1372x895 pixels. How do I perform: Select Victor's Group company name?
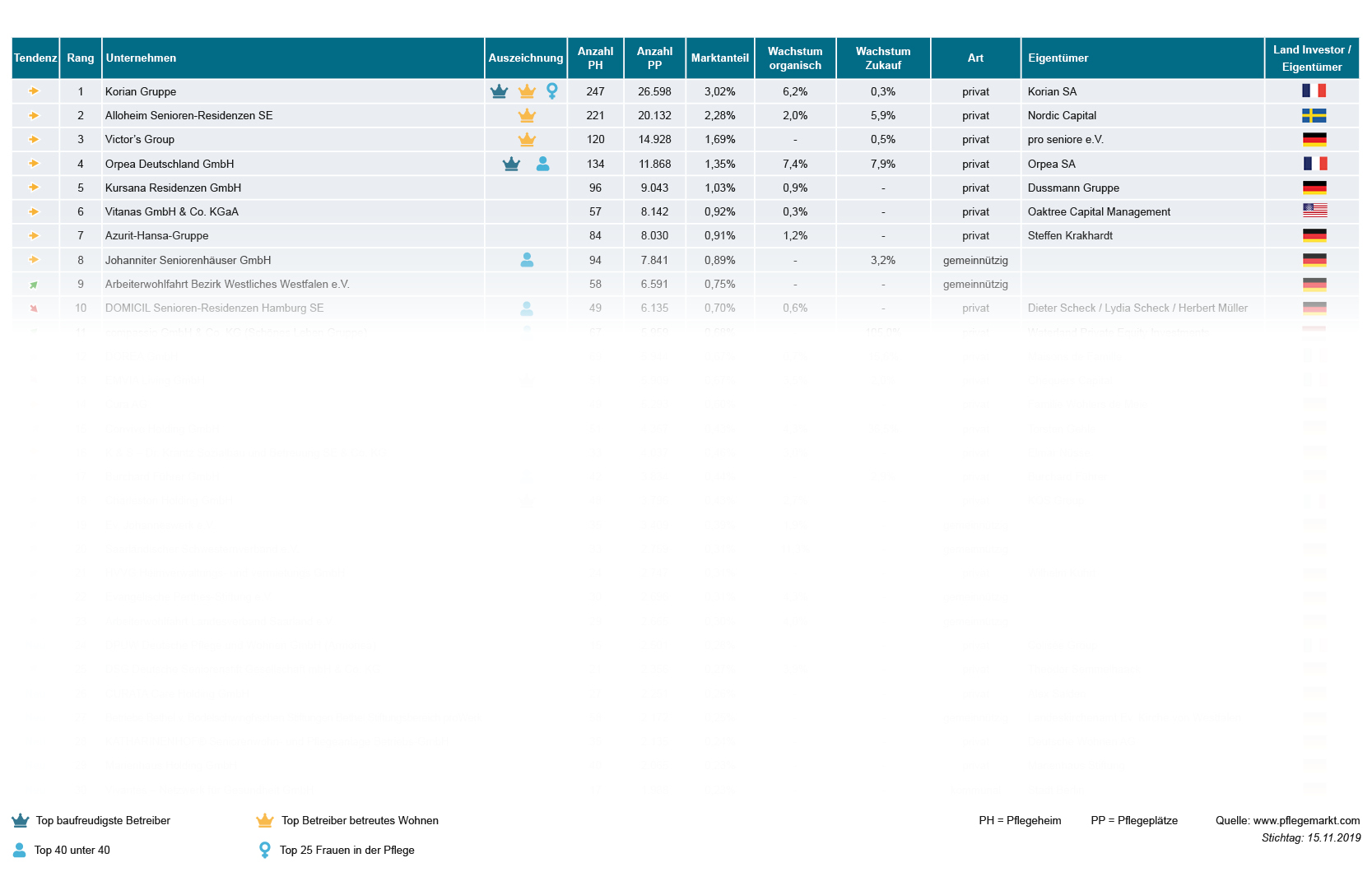click(x=140, y=139)
